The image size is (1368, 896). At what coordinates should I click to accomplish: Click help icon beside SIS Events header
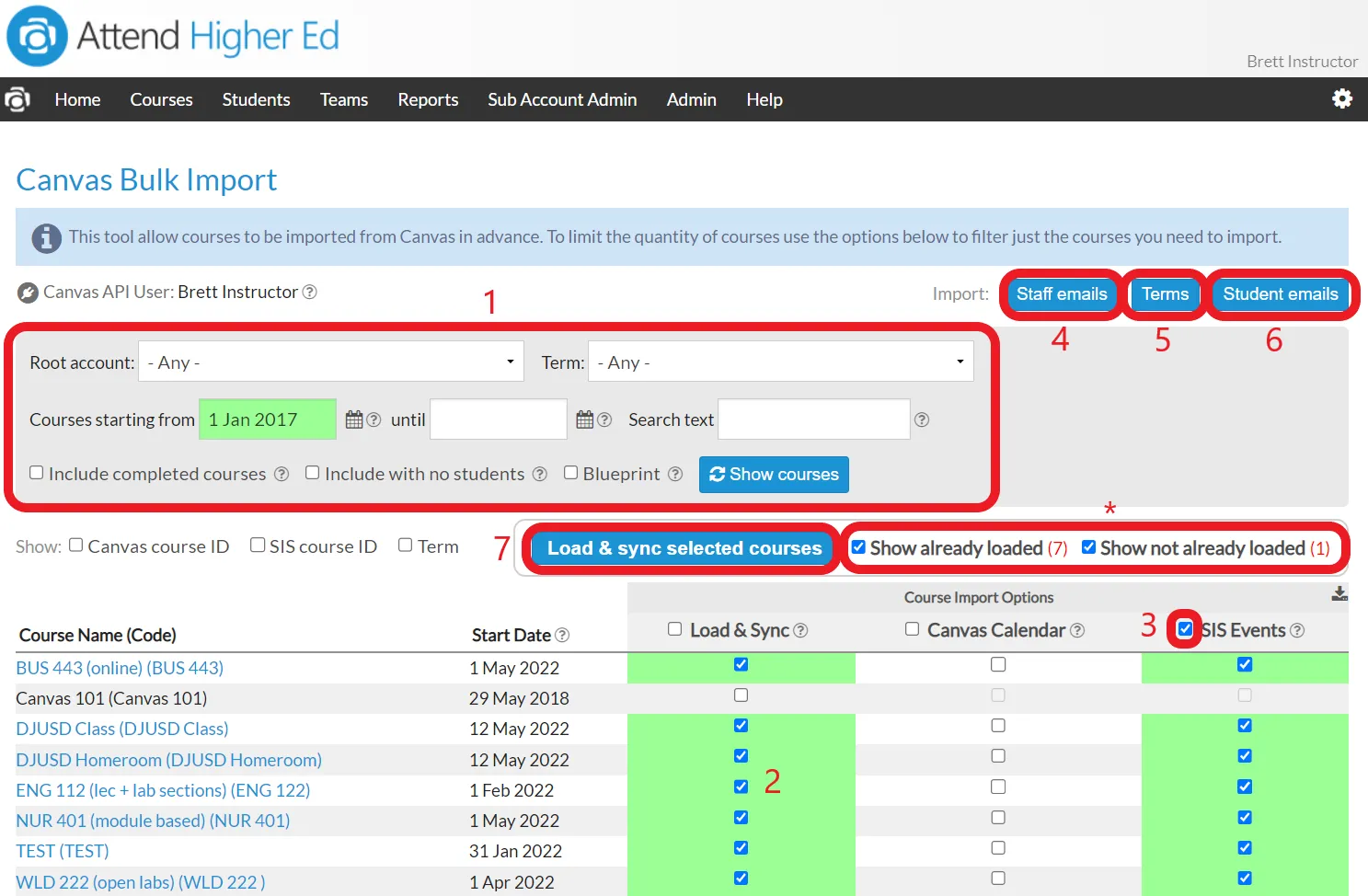[x=1297, y=630]
